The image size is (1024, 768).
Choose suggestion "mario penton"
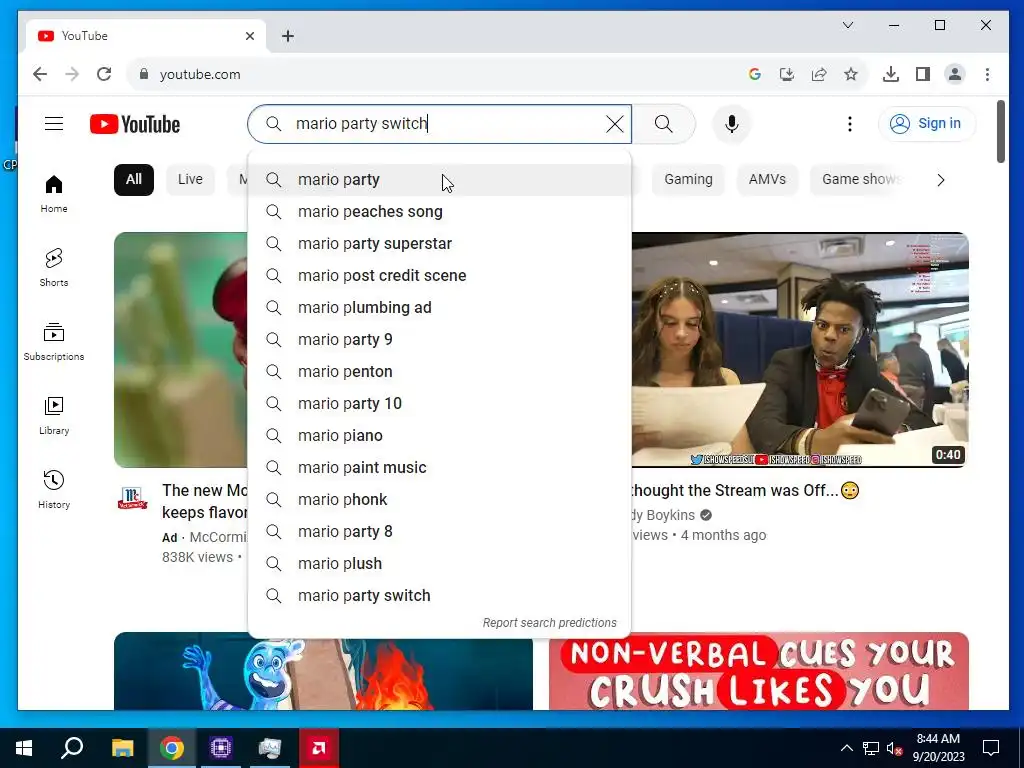pos(440,372)
